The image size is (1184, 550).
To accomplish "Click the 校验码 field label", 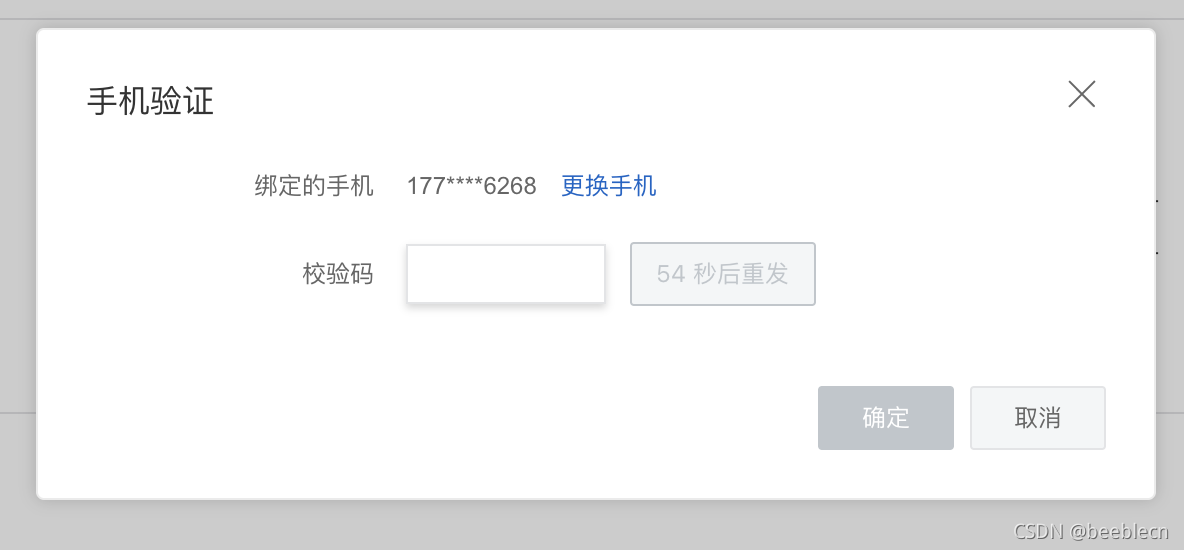I will coord(338,273).
